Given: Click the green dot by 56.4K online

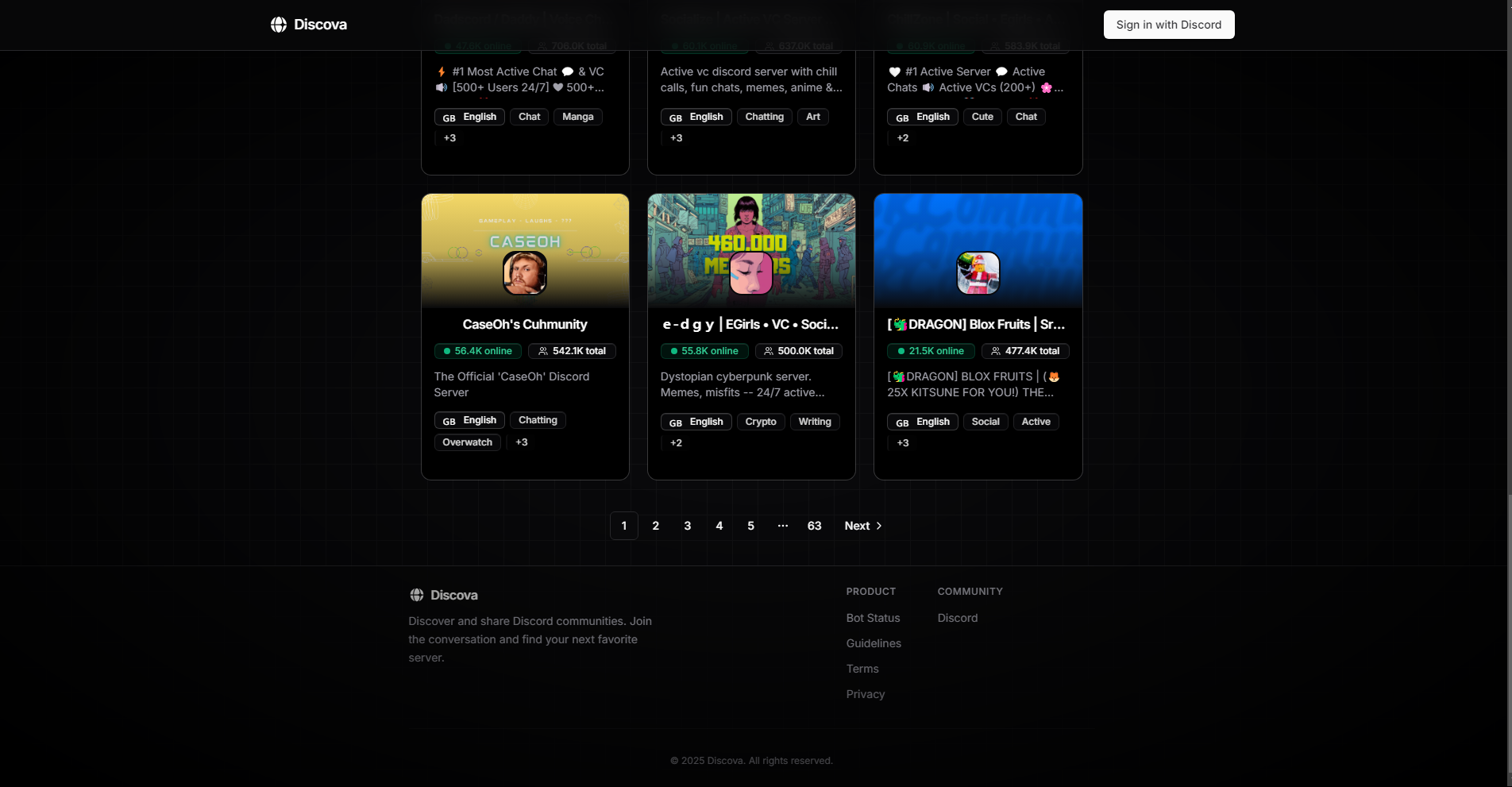Looking at the screenshot, I should pyautogui.click(x=447, y=351).
